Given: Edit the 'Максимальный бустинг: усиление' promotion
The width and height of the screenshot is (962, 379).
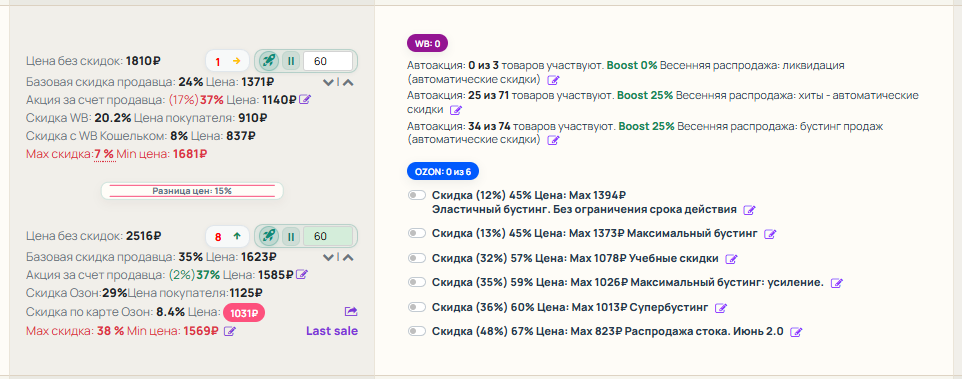Looking at the screenshot, I should 836,283.
